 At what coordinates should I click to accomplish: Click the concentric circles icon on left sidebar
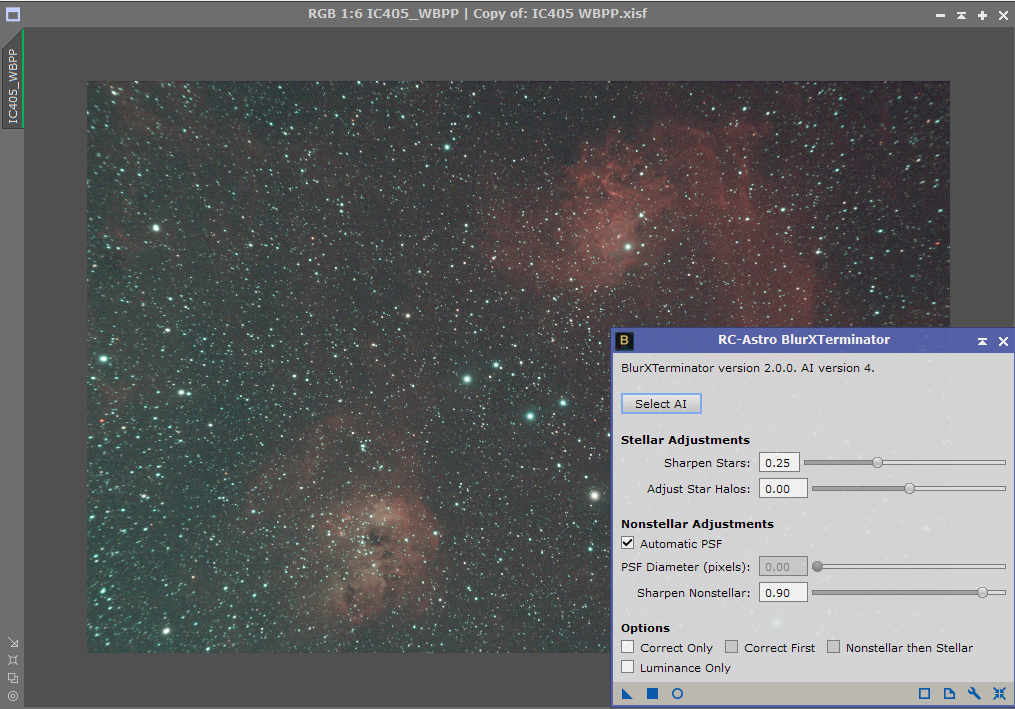[13, 695]
